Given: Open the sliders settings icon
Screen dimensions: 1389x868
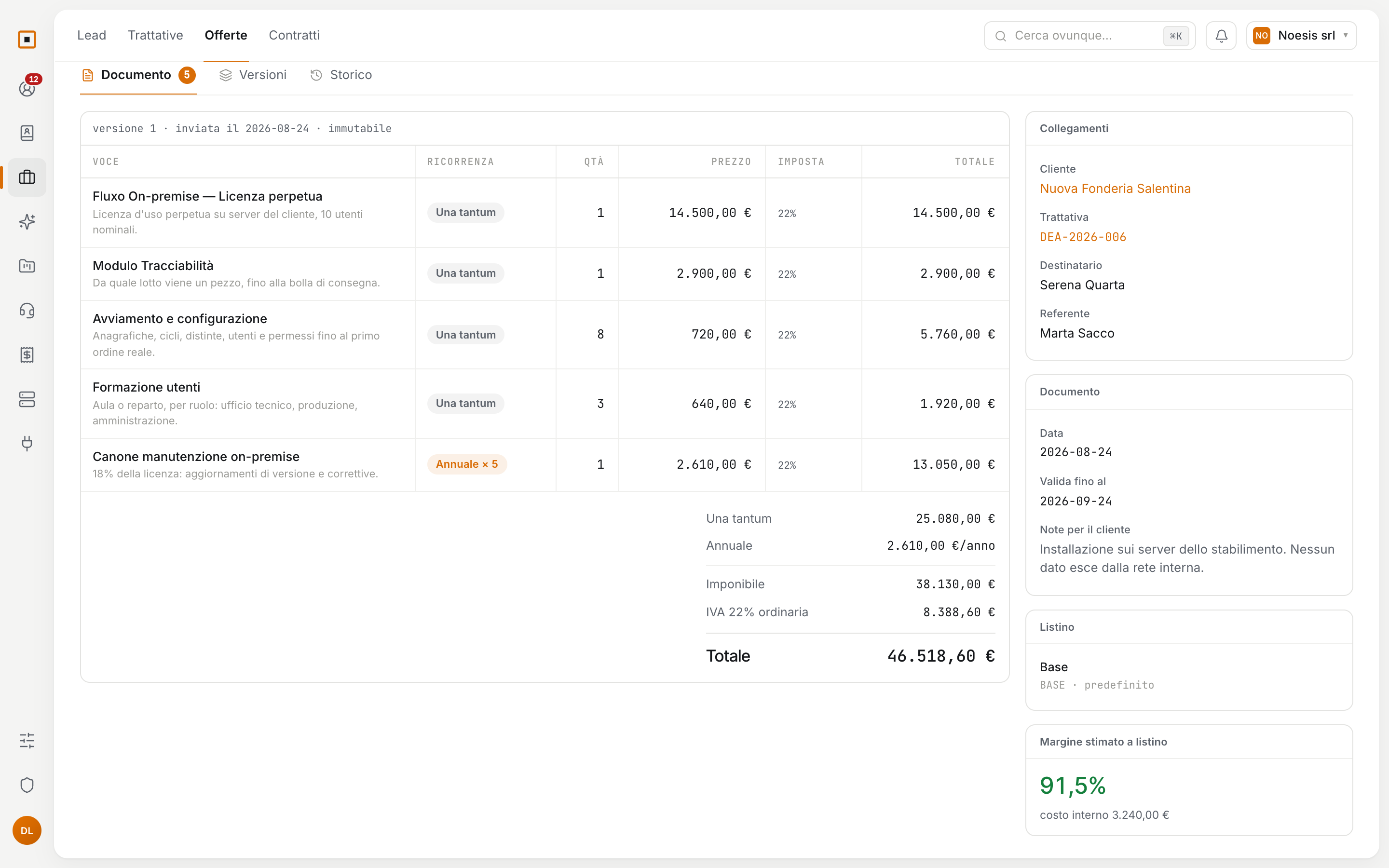Looking at the screenshot, I should coord(27,741).
